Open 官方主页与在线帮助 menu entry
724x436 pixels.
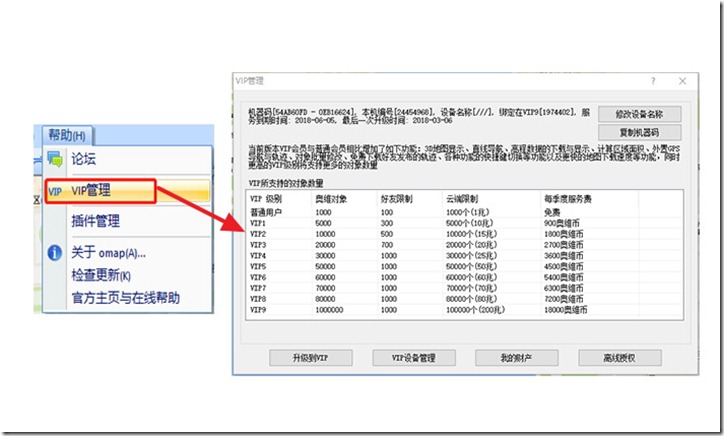tap(125, 297)
